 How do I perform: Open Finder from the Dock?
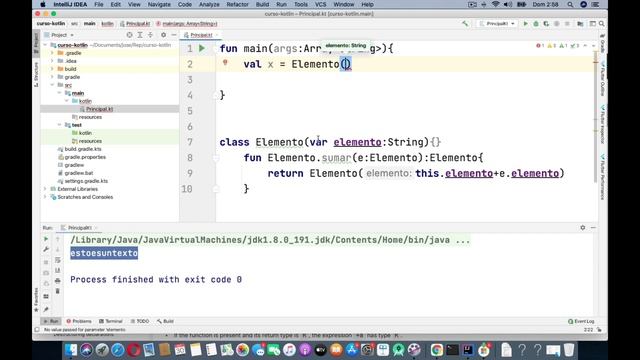[71, 350]
